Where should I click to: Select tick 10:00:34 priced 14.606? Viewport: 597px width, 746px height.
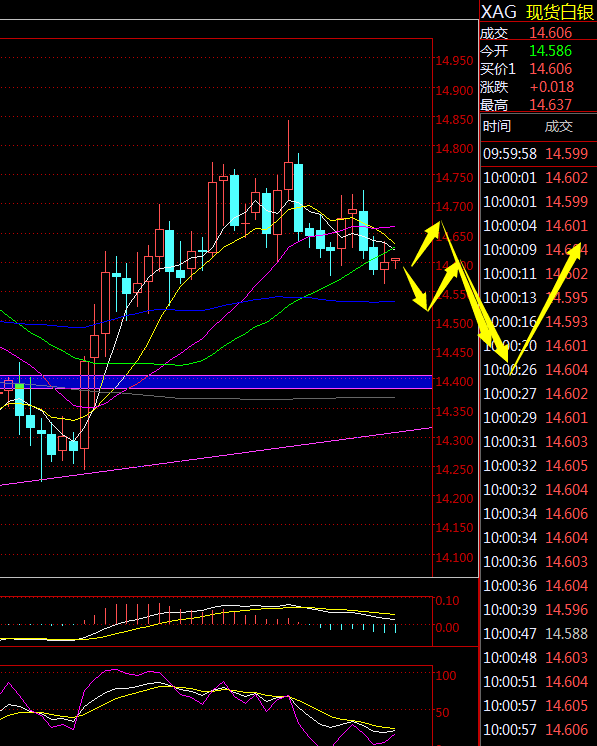pos(538,513)
